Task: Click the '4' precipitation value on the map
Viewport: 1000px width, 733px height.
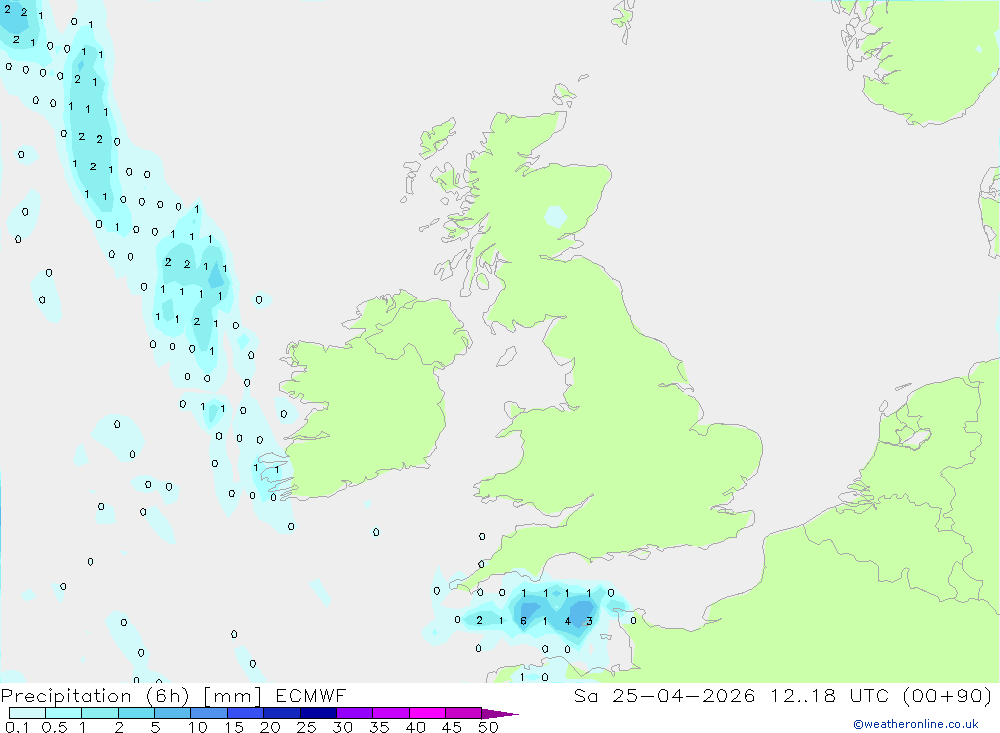Action: [568, 621]
